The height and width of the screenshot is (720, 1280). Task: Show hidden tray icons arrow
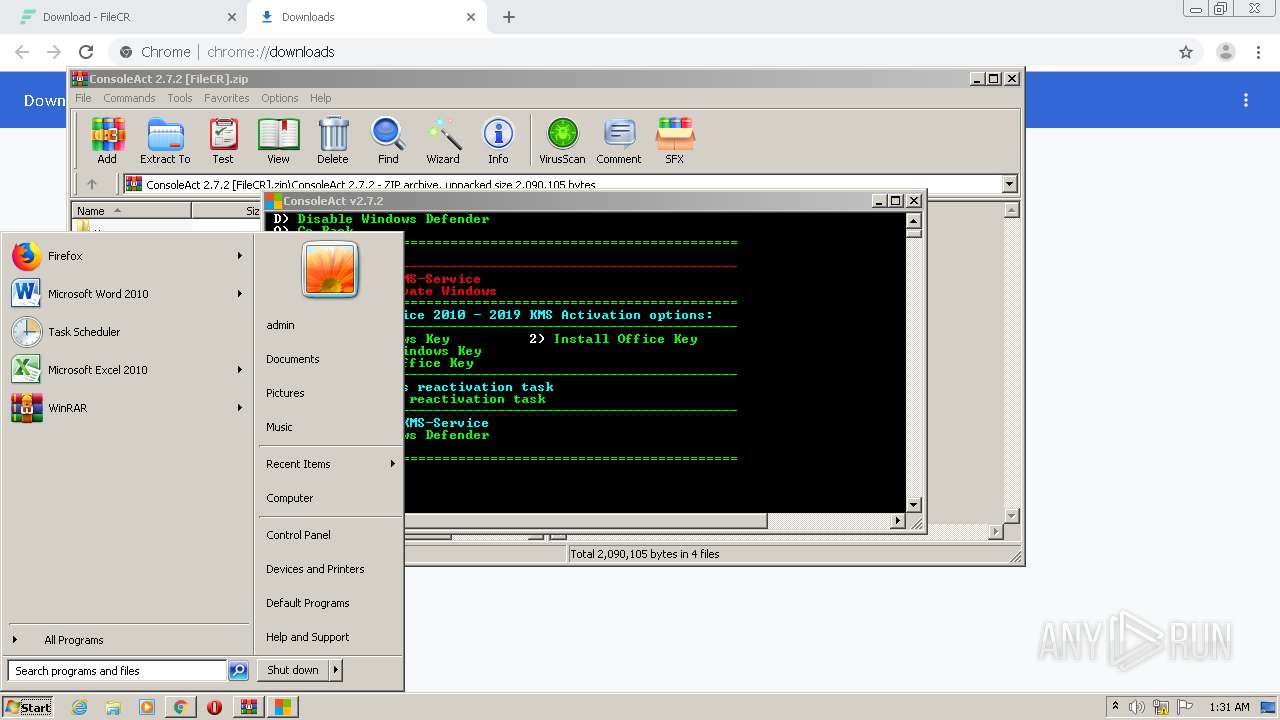click(x=1115, y=707)
